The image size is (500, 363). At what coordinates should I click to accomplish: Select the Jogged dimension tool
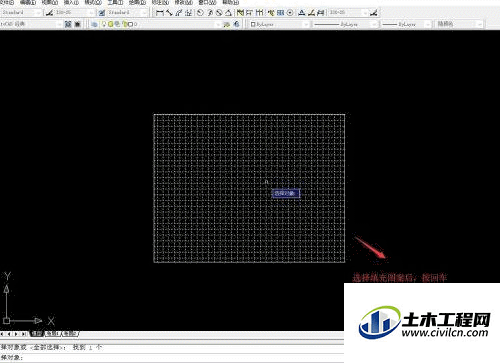pyautogui.click(x=210, y=13)
